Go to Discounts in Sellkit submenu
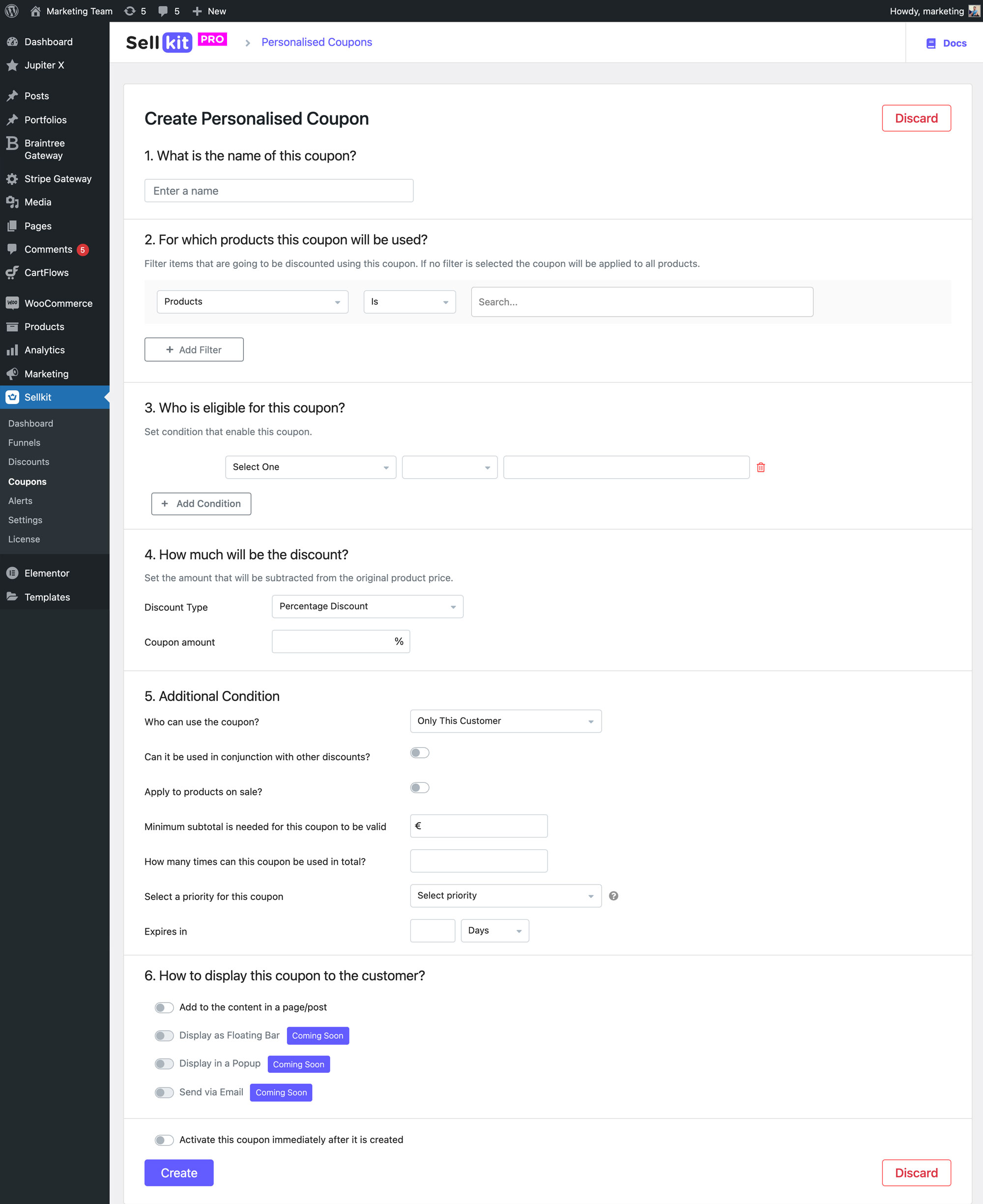 tap(29, 461)
